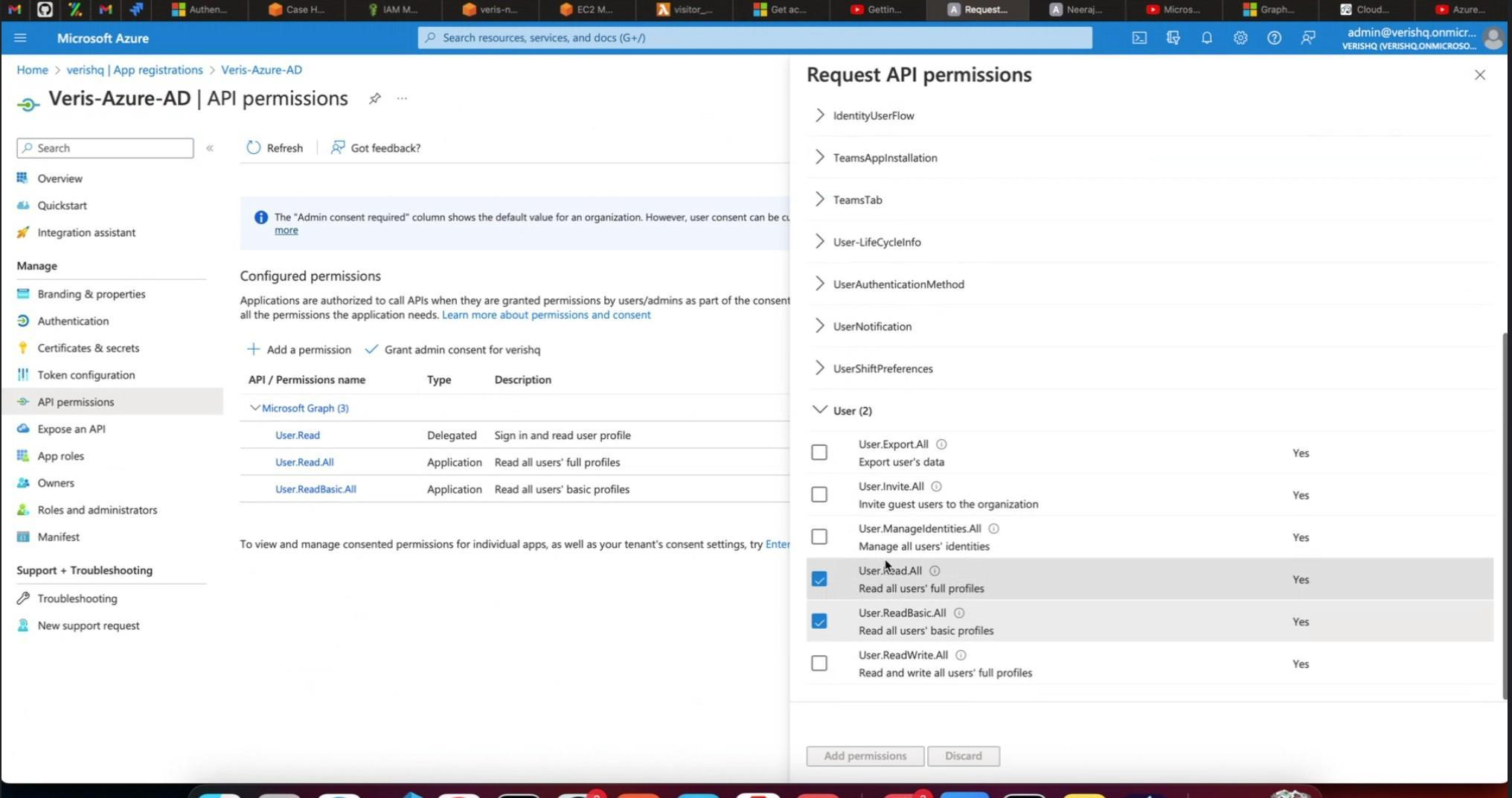Go to Token configuration menu item
The height and width of the screenshot is (798, 1512).
[86, 375]
